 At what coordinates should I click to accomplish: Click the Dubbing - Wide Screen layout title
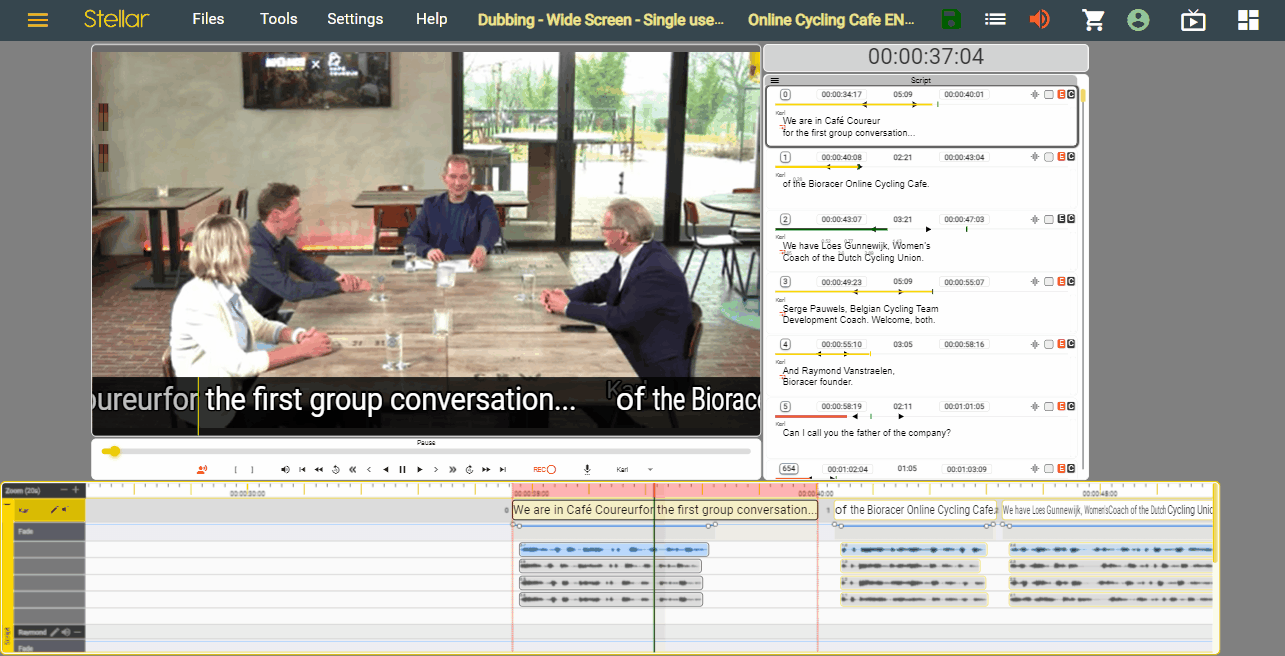(x=601, y=19)
